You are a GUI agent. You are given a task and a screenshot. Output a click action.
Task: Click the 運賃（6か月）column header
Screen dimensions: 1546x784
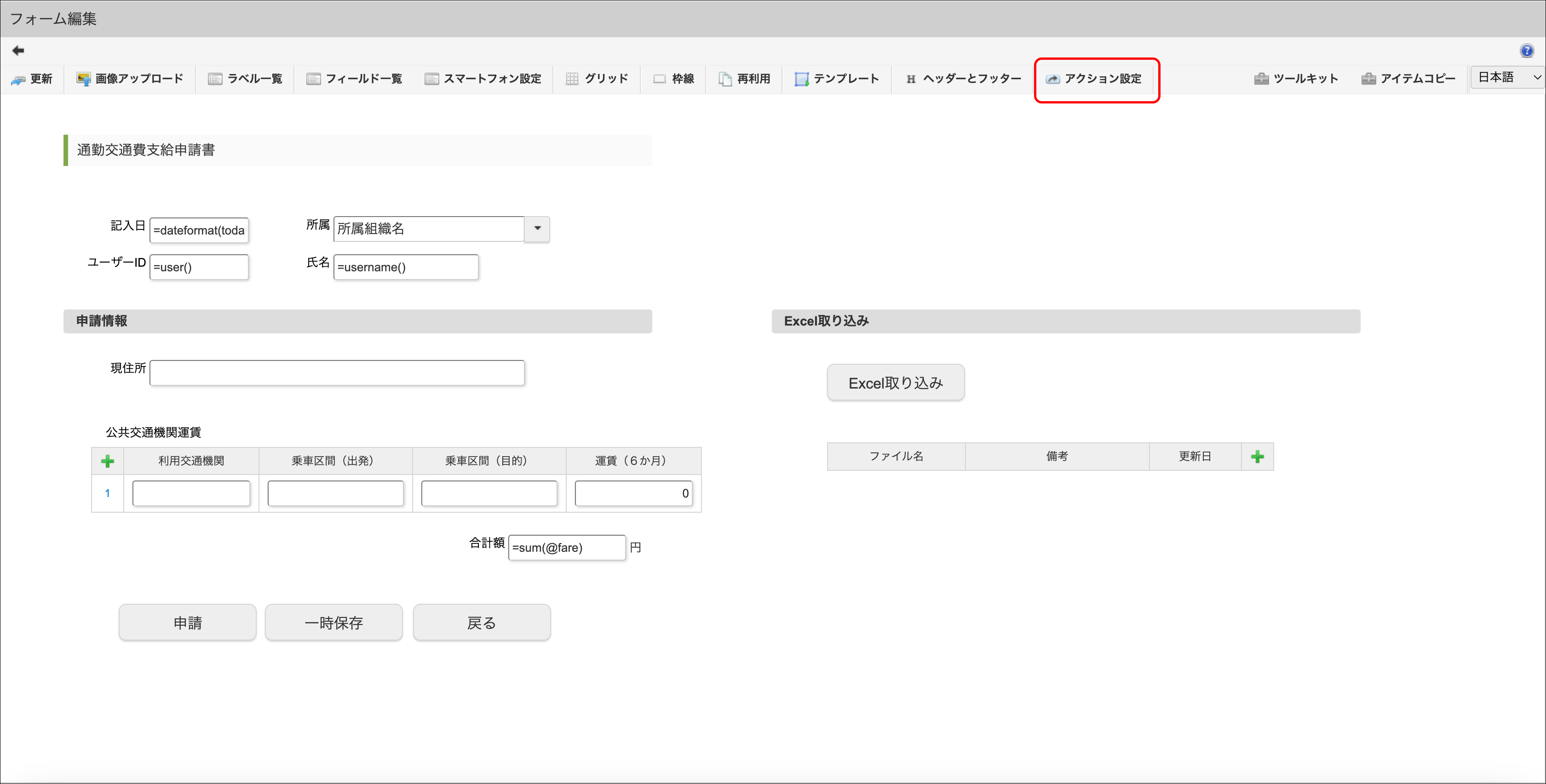coord(633,461)
